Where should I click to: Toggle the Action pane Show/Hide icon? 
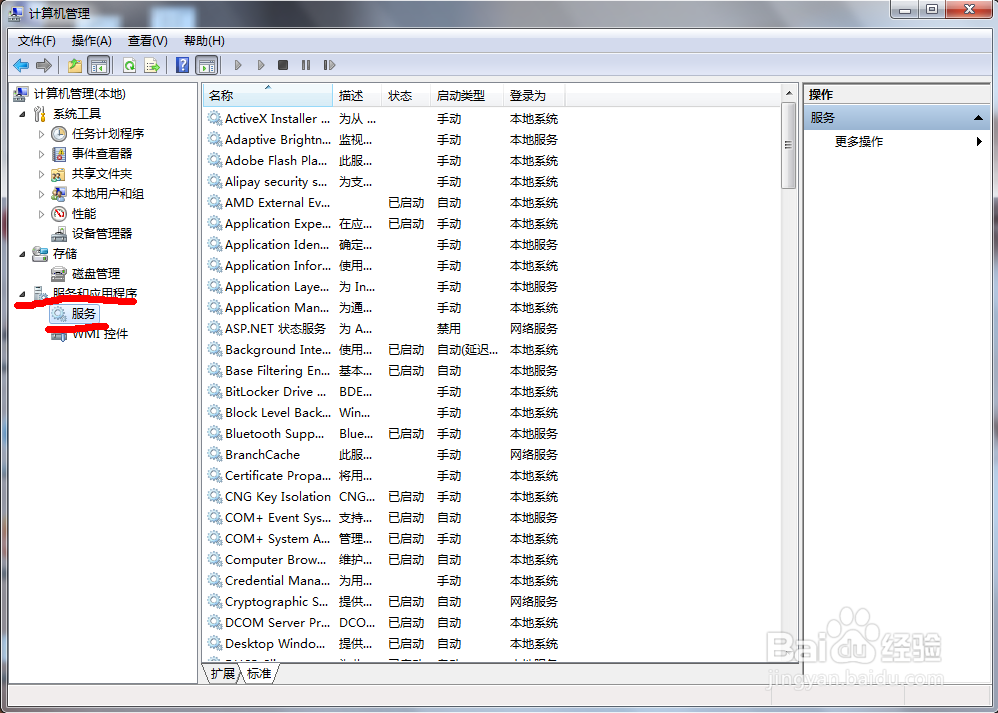tap(206, 64)
